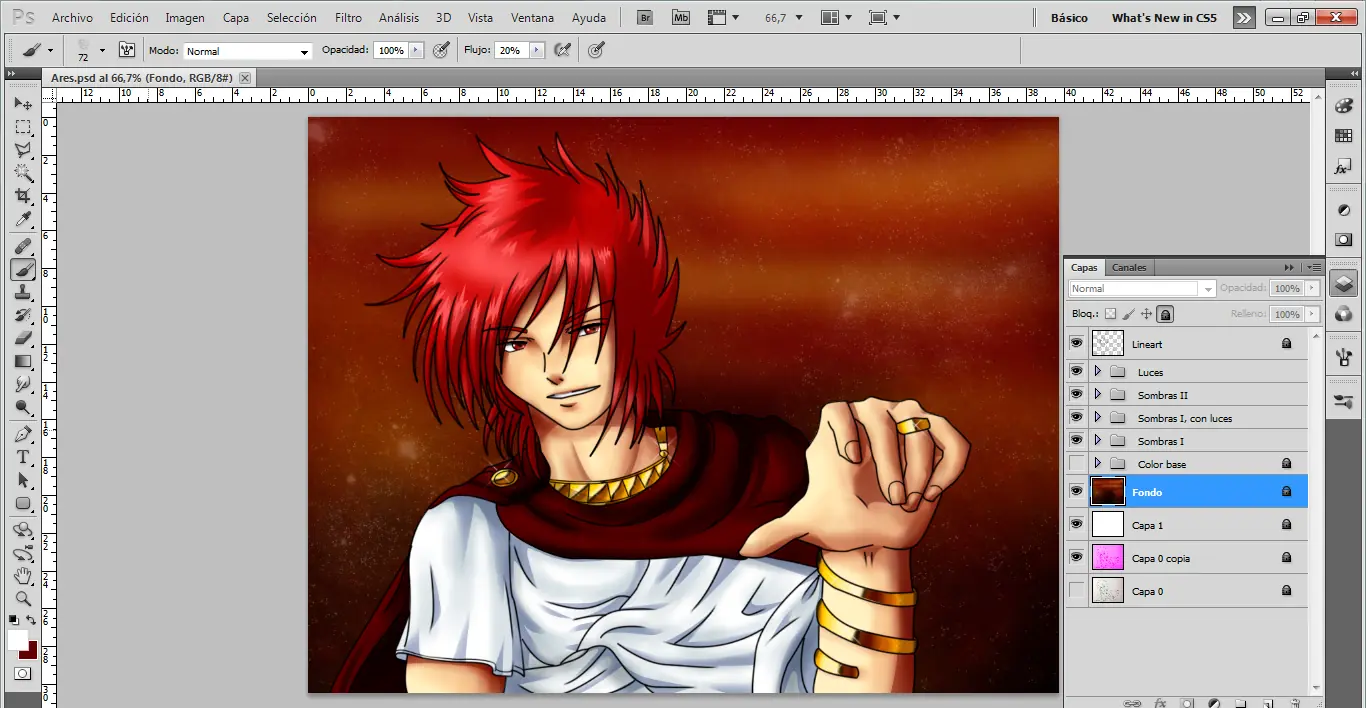Open the Imagen menu
This screenshot has height=708, width=1366.
click(x=185, y=18)
